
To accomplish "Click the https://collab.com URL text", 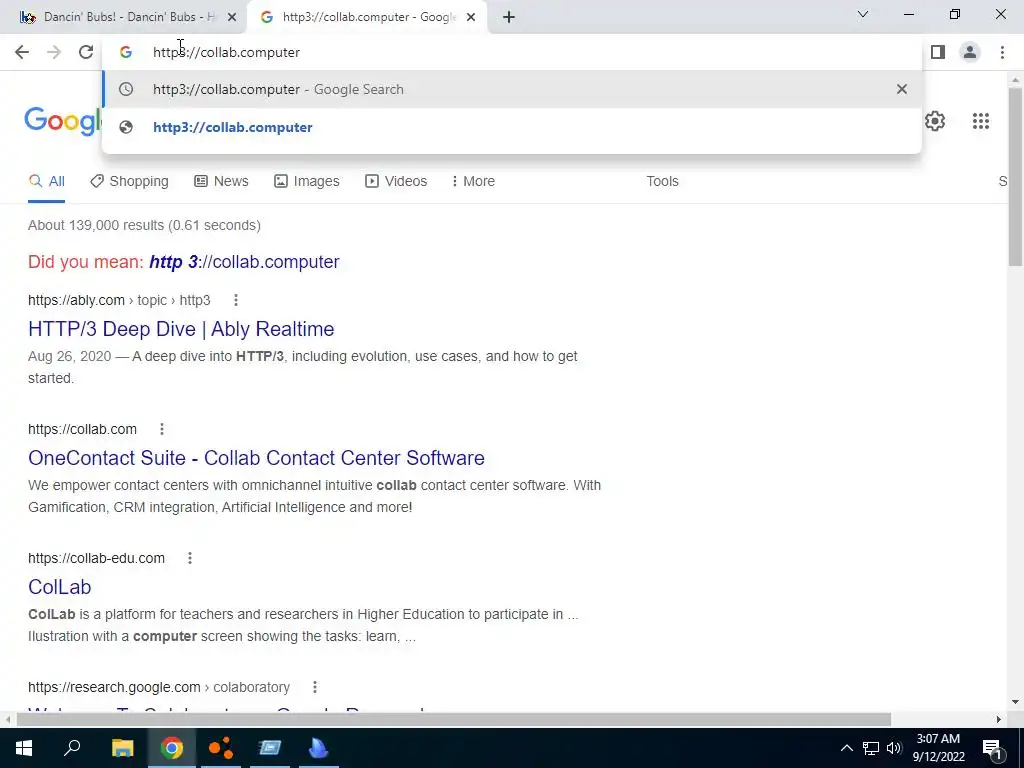I will [x=82, y=429].
